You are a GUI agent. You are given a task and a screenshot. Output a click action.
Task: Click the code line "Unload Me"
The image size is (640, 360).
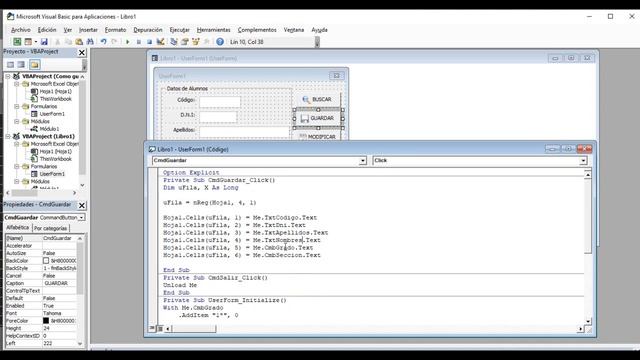180,285
